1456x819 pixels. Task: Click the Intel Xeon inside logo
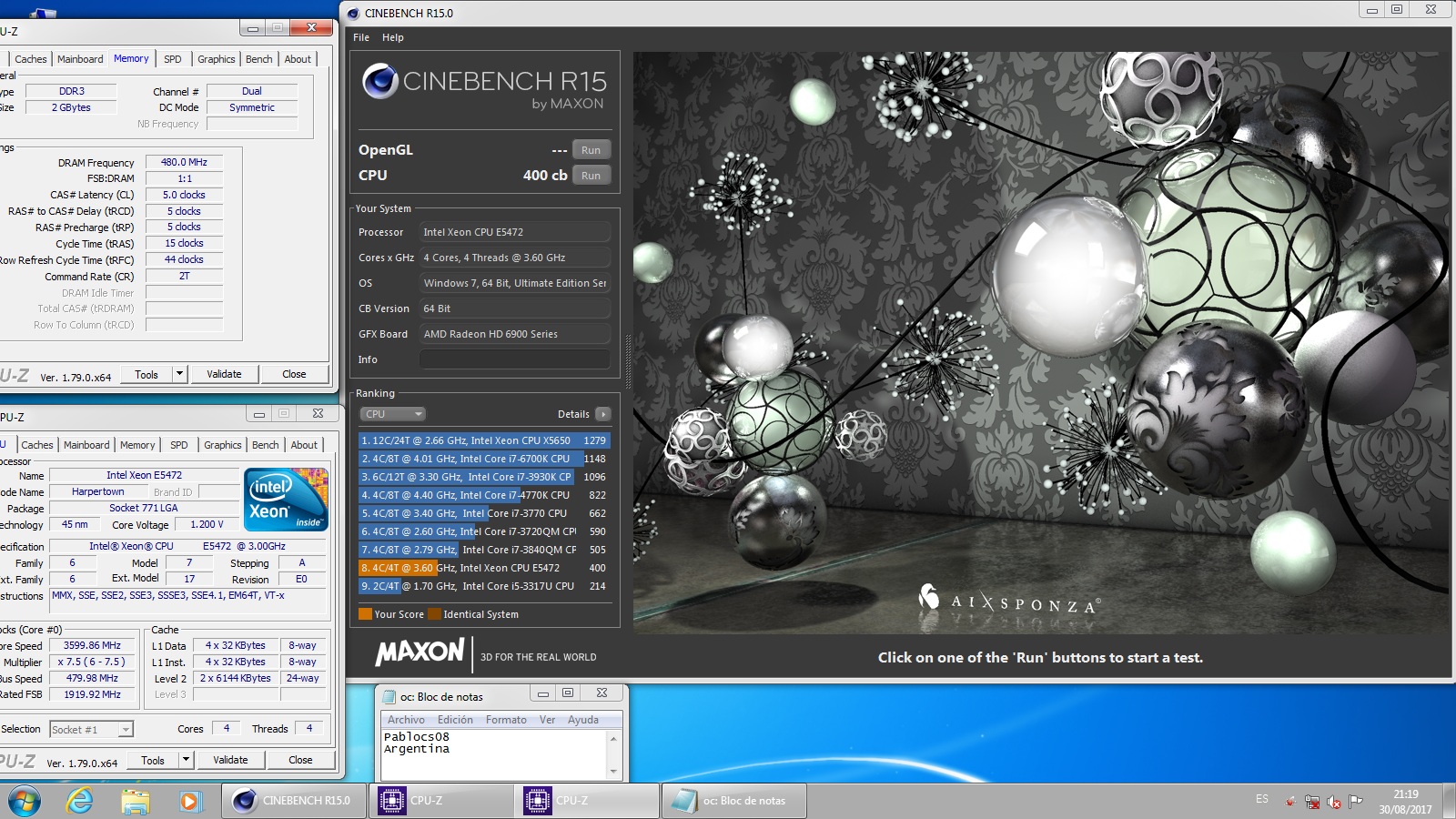click(287, 500)
